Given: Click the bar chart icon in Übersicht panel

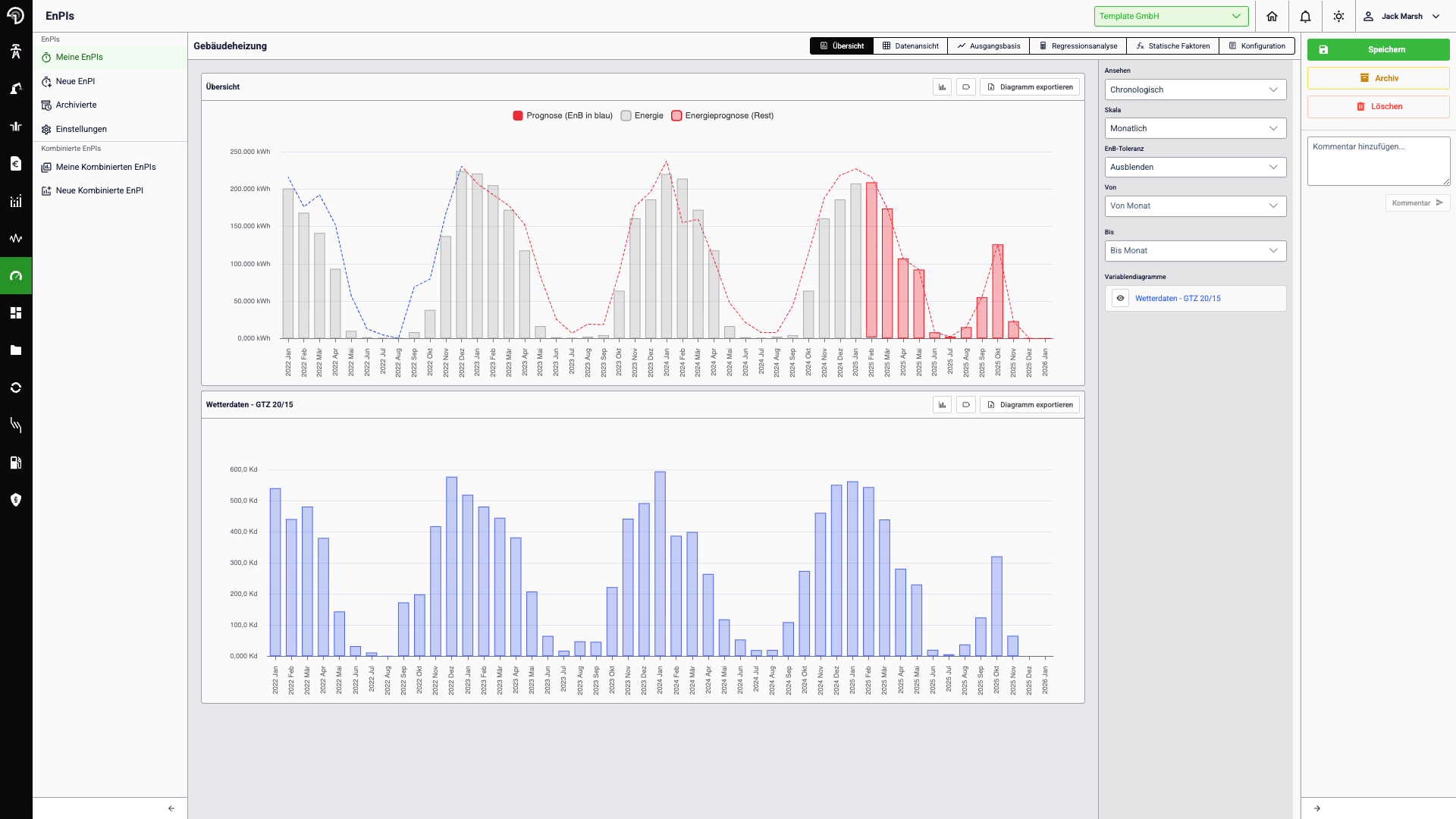Looking at the screenshot, I should click(x=942, y=87).
